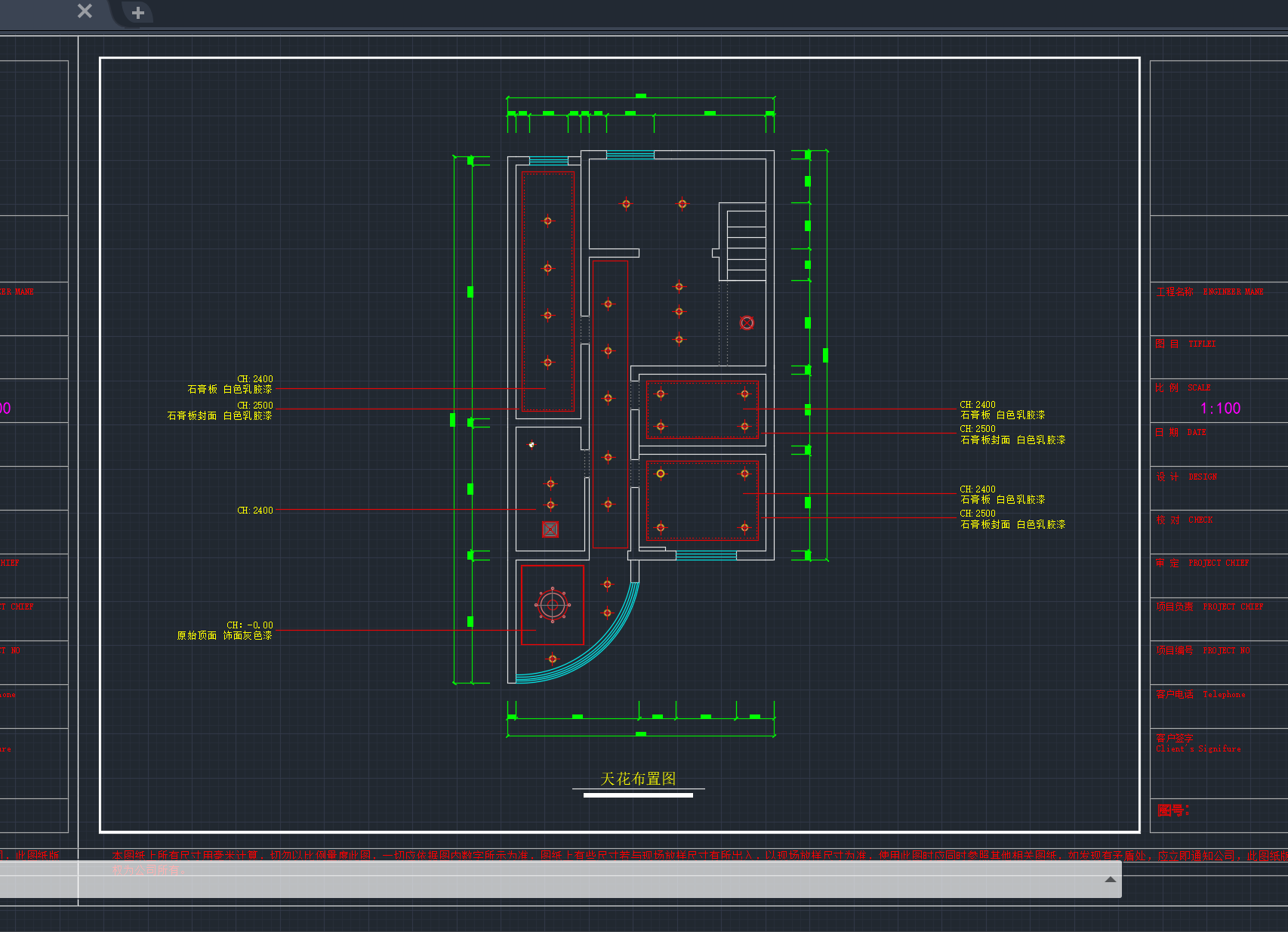Screen dimensions: 1288x932
Task: Click the magenta 1:100 scale value
Action: point(1220,409)
